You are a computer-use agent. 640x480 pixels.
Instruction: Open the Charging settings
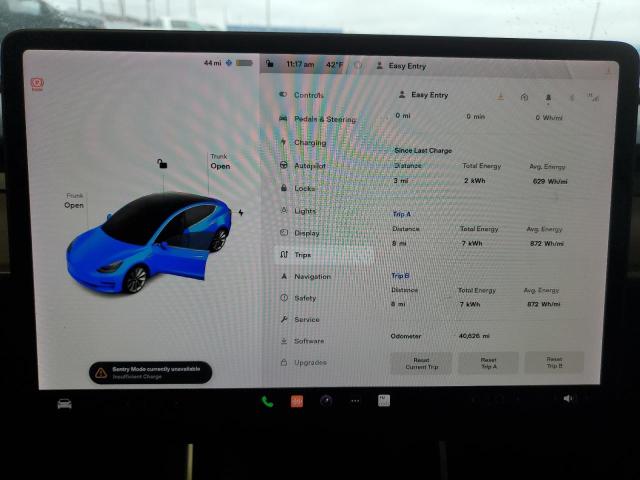click(x=303, y=142)
